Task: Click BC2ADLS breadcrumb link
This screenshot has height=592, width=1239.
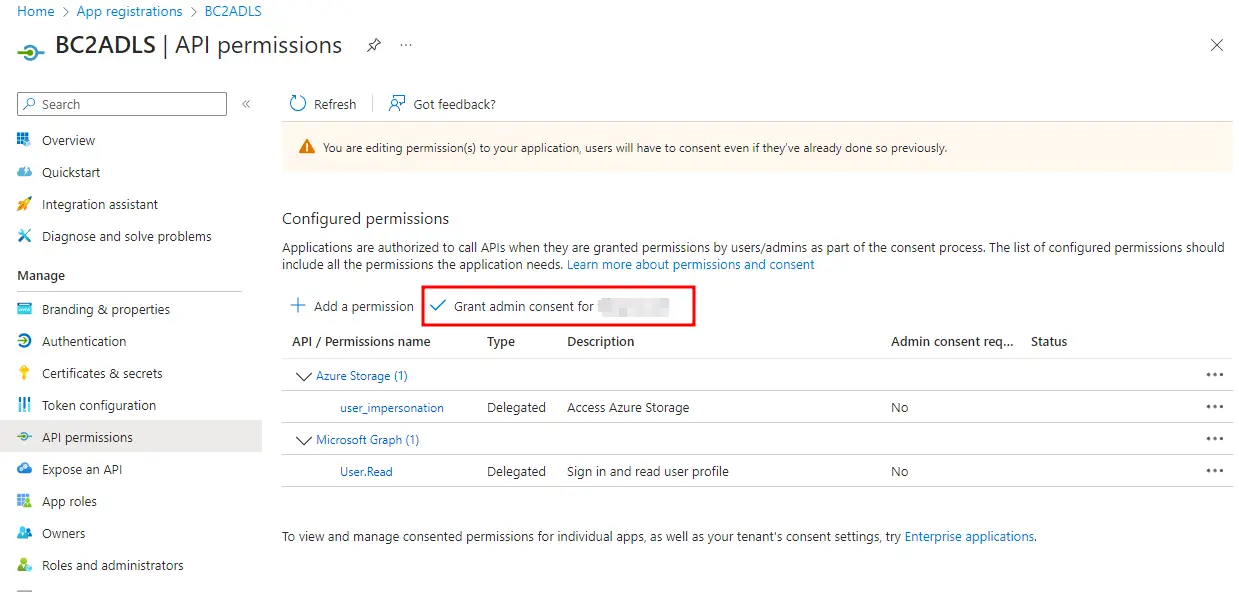Action: [233, 11]
